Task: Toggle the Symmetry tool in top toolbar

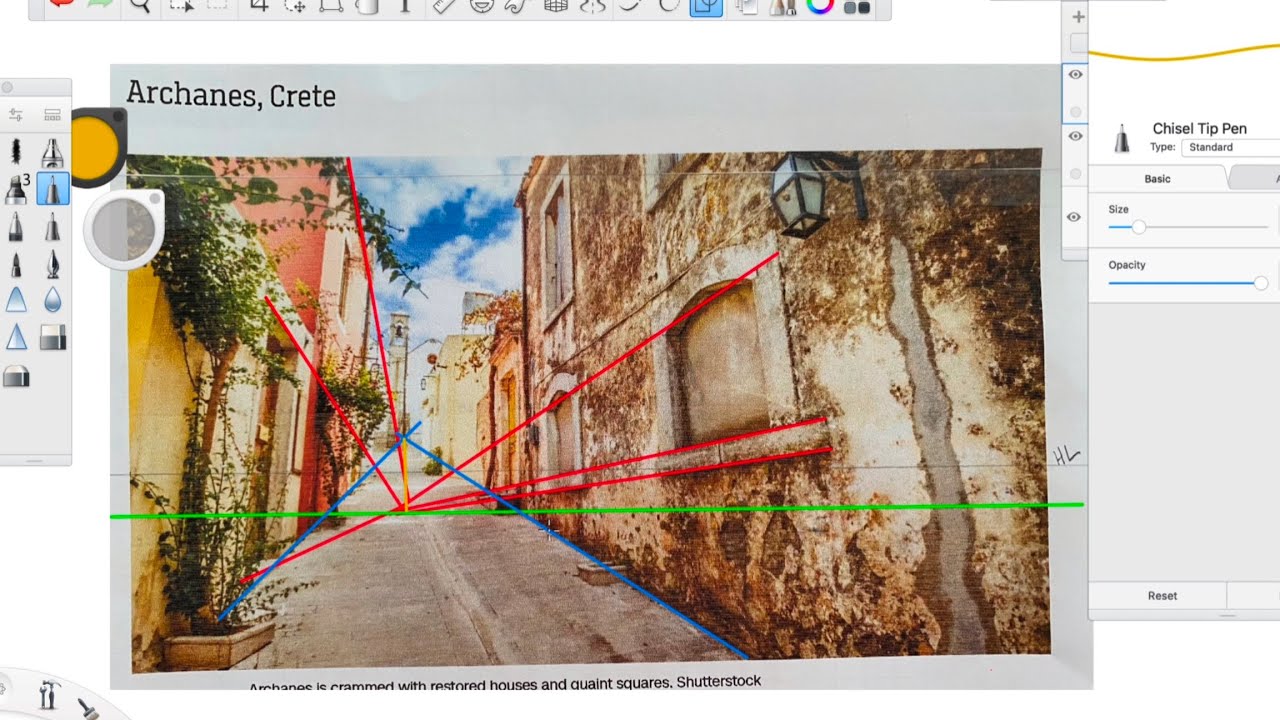Action: (592, 5)
